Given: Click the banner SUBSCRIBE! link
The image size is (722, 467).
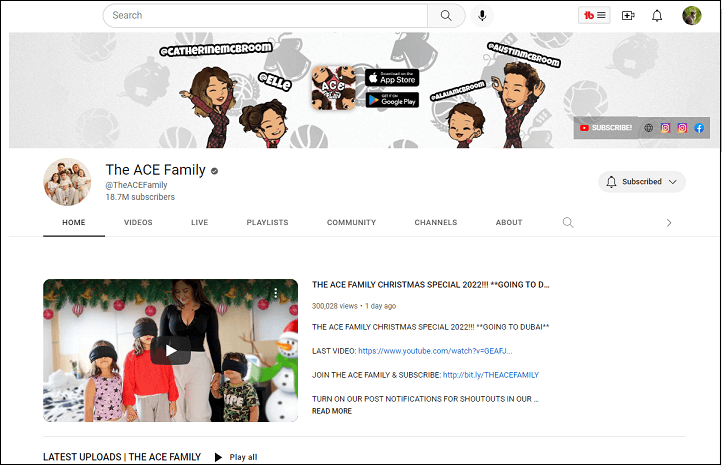Looking at the screenshot, I should tap(606, 128).
